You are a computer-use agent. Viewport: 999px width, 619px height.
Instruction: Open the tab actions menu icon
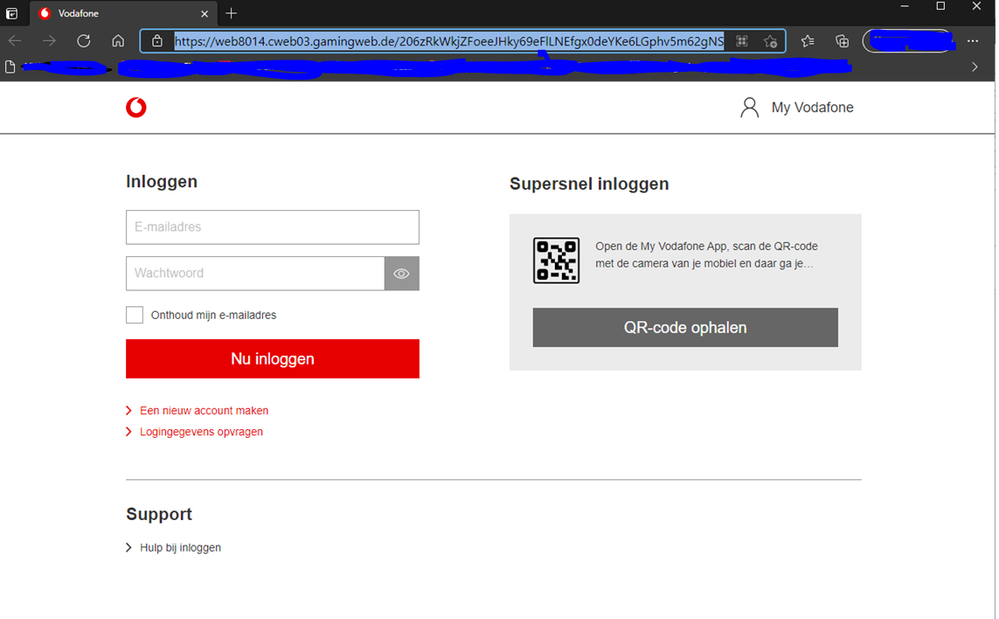coord(12,13)
